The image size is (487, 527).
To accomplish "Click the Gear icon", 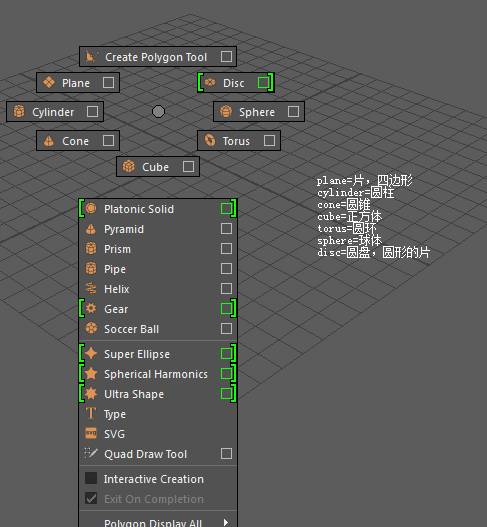I will click(x=91, y=308).
